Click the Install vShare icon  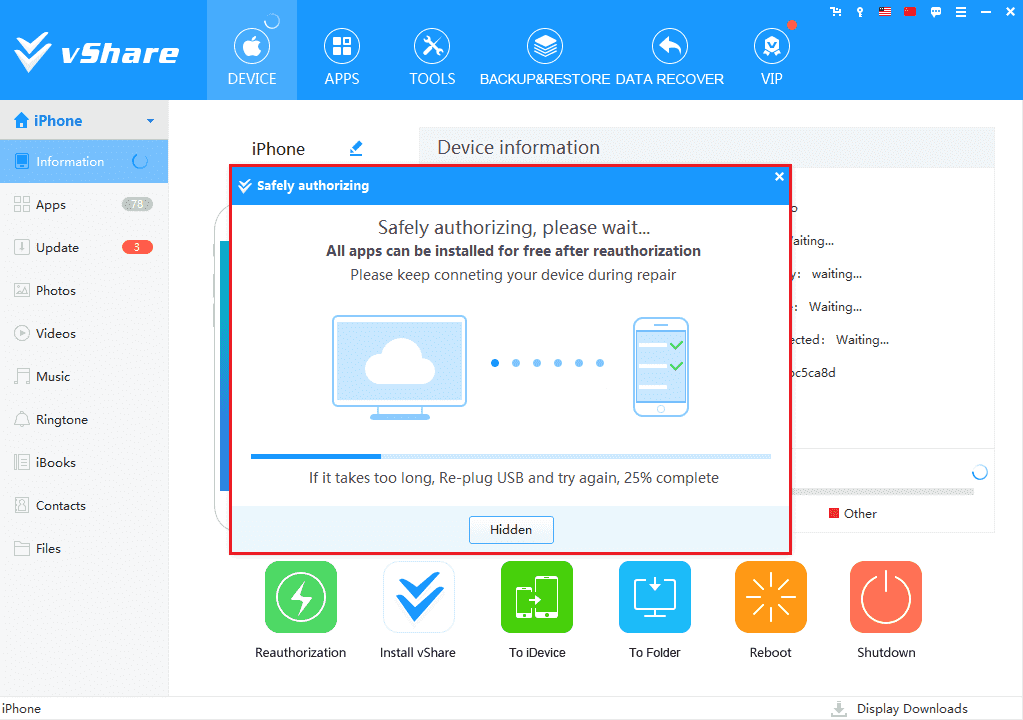coord(418,597)
